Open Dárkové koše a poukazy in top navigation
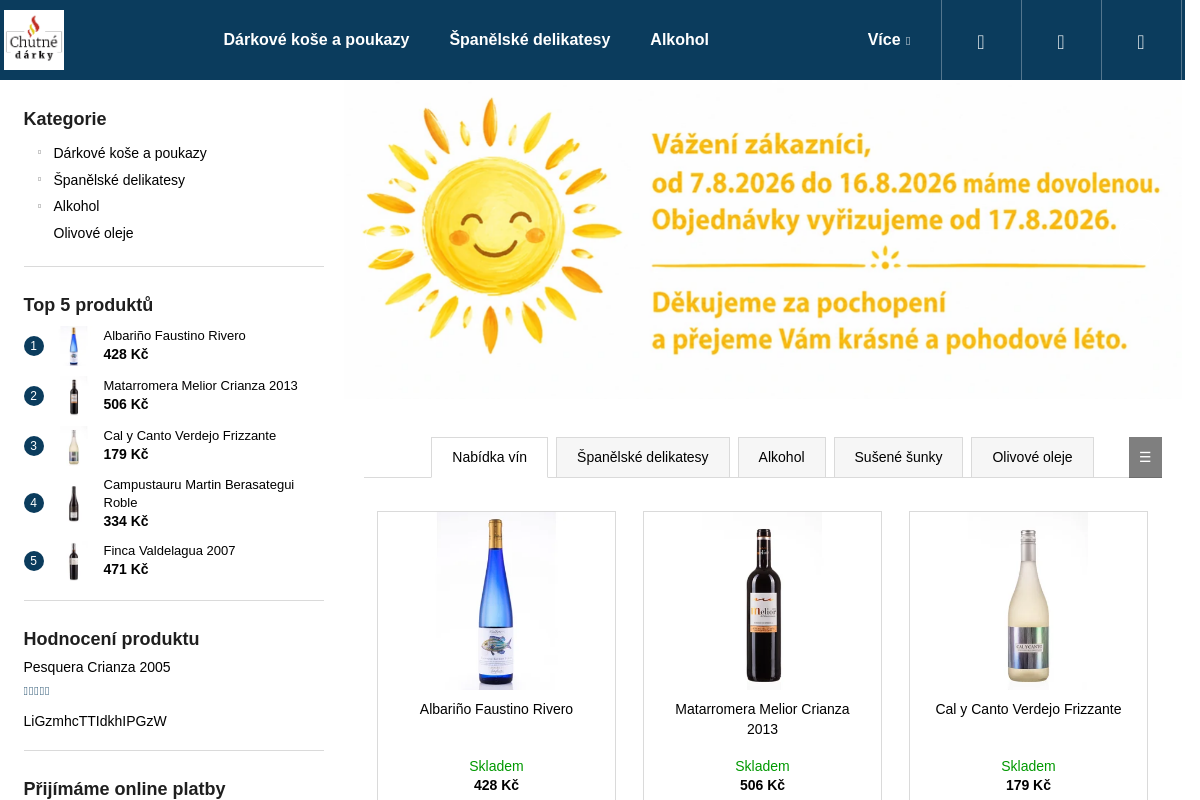This screenshot has height=800, width=1200. pos(316,40)
